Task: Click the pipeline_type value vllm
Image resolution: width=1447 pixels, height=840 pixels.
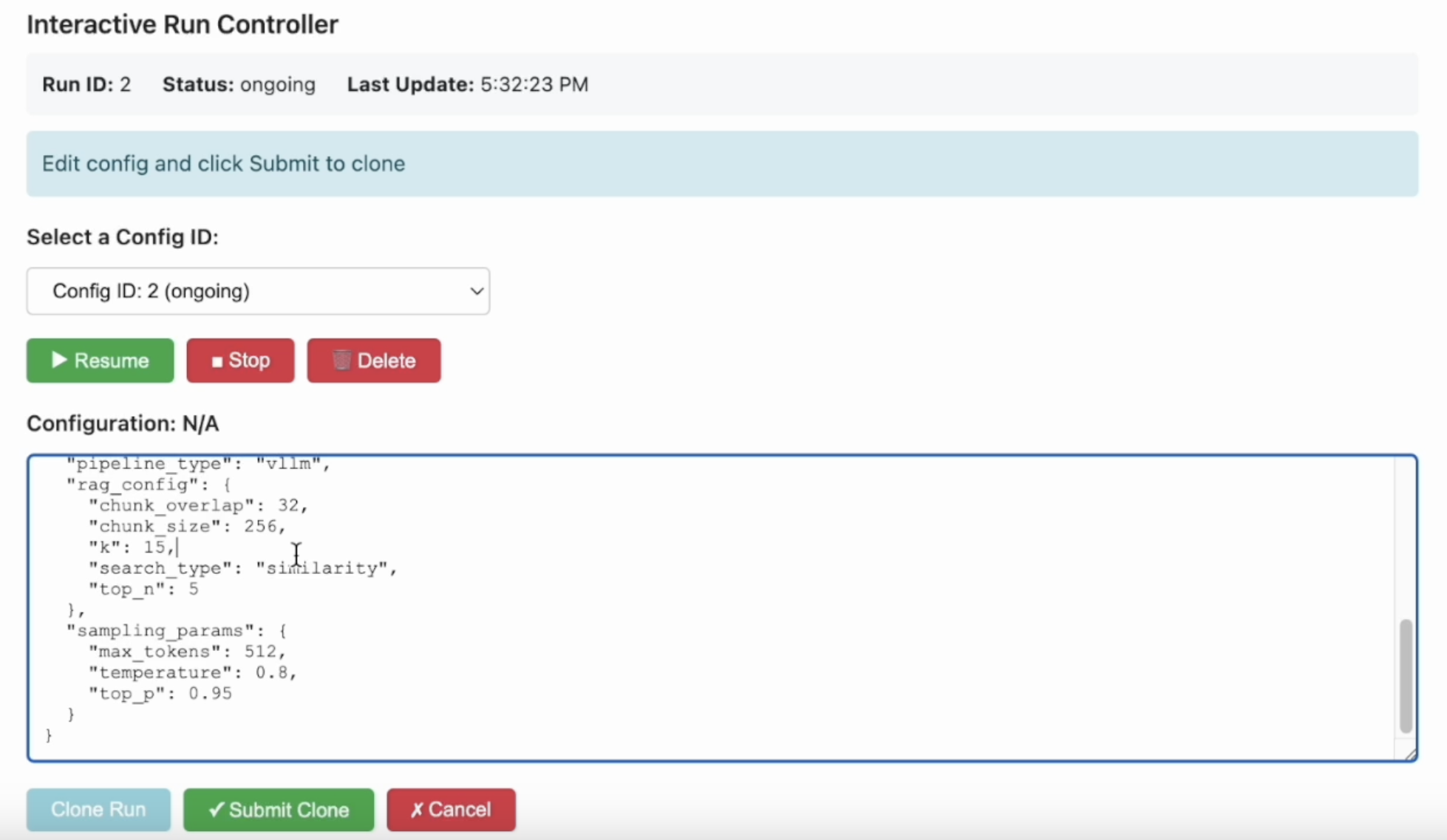Action: tap(287, 464)
